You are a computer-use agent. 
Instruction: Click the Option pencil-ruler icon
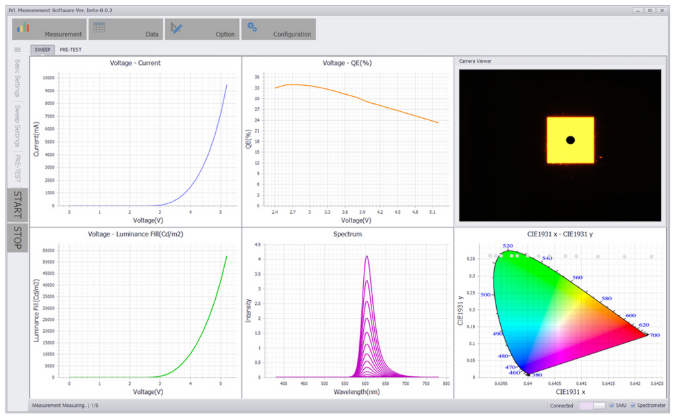[x=176, y=28]
